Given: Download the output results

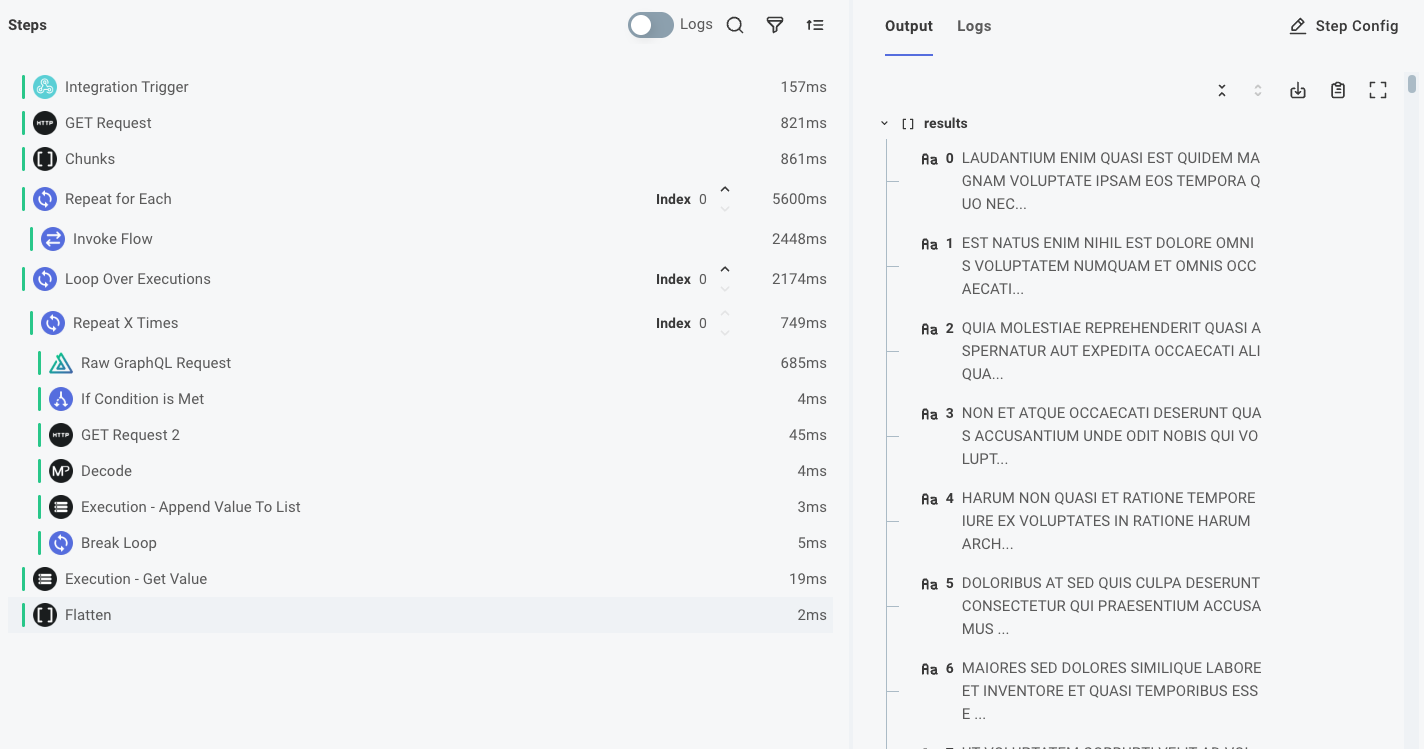Looking at the screenshot, I should [x=1298, y=91].
